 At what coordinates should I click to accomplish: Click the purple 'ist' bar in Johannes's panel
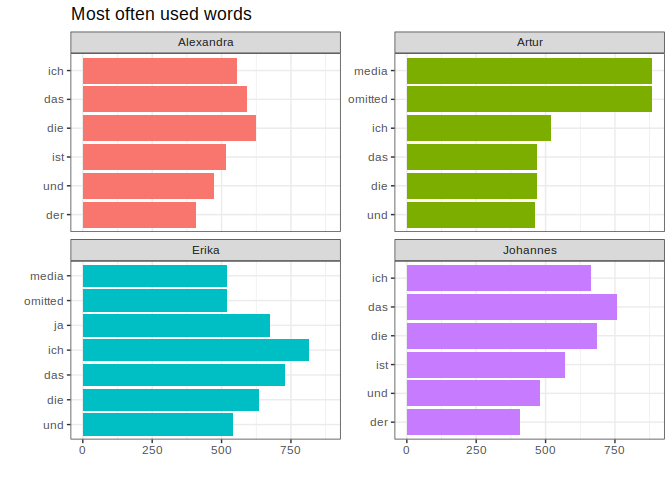pos(485,365)
